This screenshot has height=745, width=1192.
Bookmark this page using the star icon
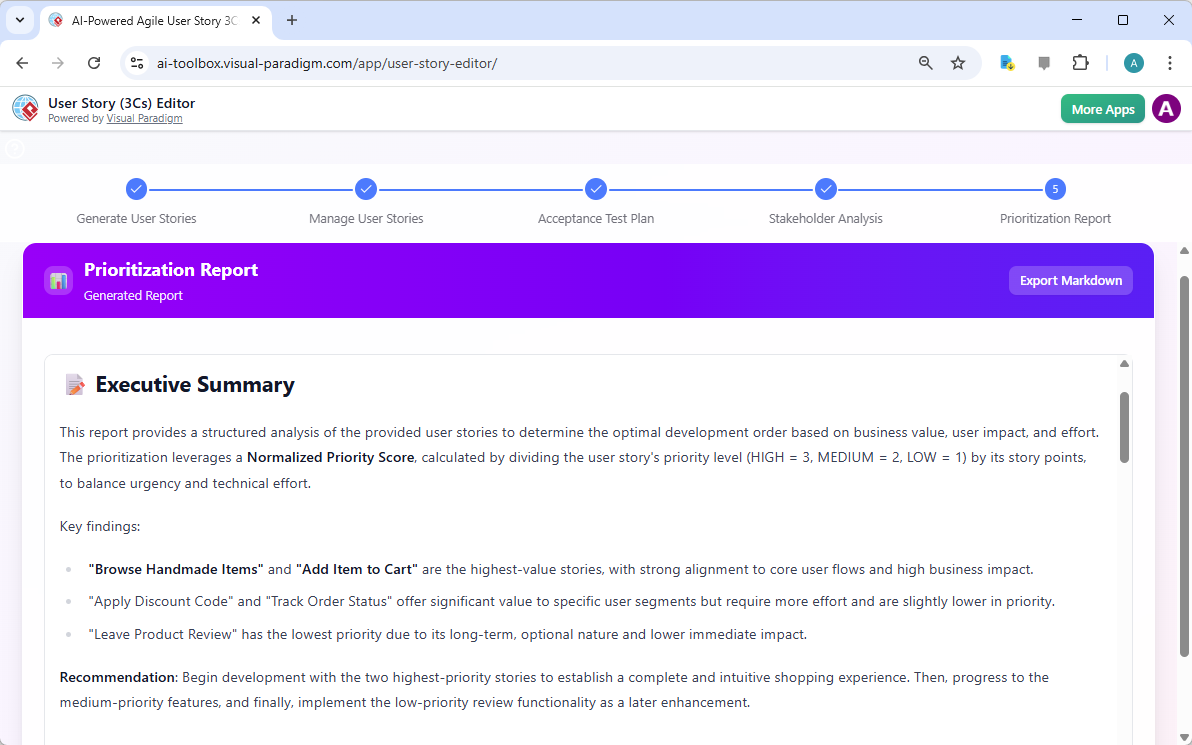958,62
